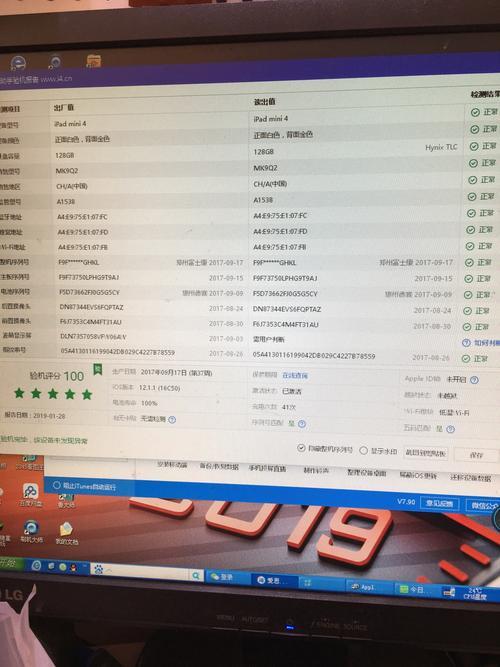The height and width of the screenshot is (667, 500).
Task: Click the 出厂值 serial F9F73750LPHG9T9AJ
Action: tap(89, 277)
